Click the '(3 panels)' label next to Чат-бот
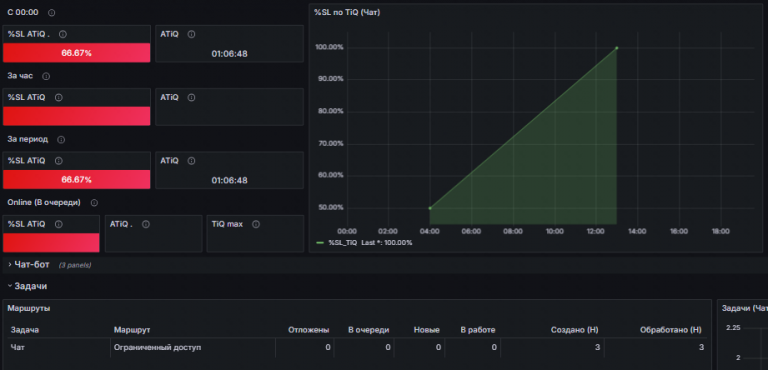Screen dimensions: 768x370 [x=75, y=265]
